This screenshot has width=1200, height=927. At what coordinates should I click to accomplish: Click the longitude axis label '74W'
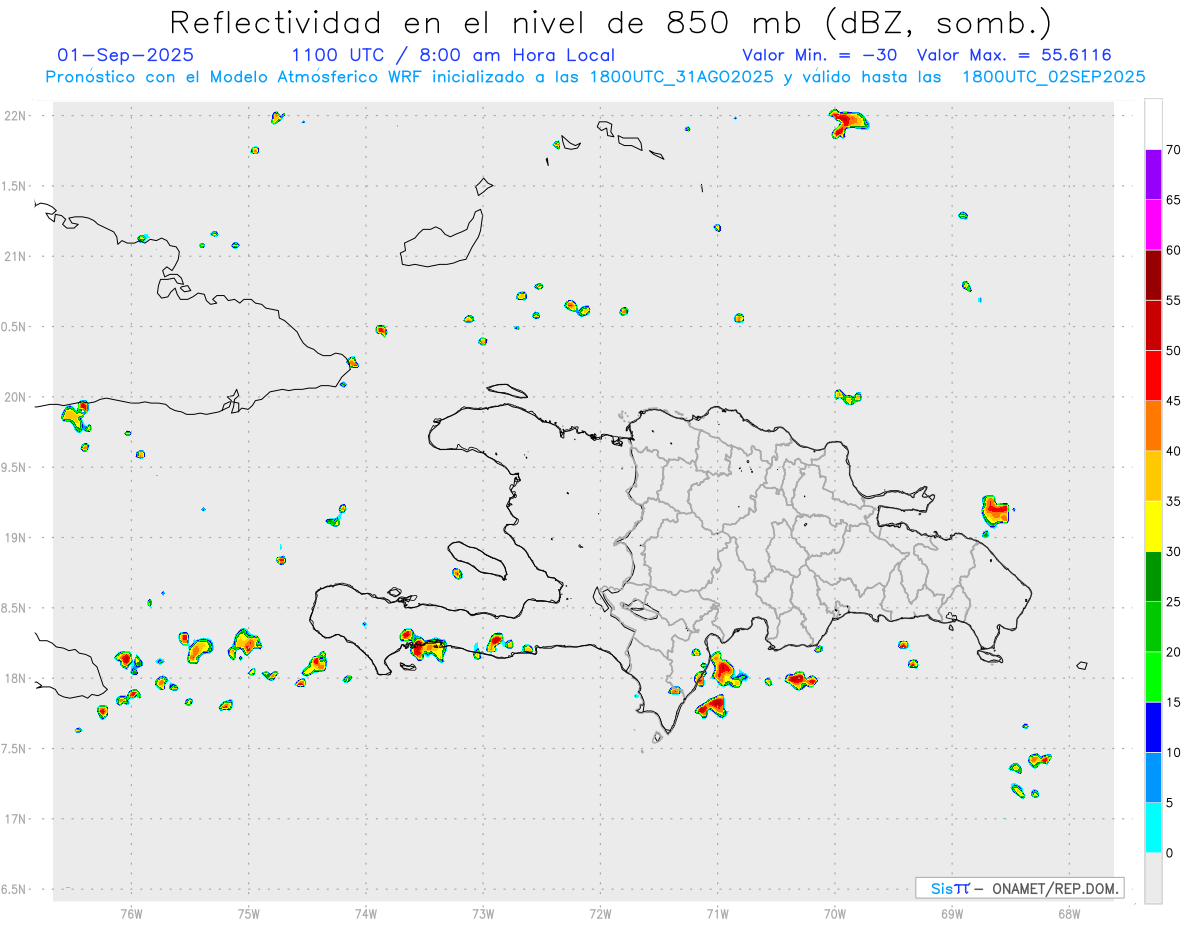tap(366, 913)
